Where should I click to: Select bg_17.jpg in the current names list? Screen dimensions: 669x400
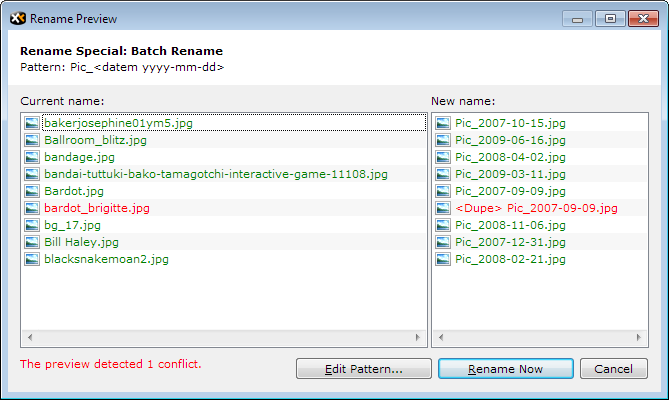click(x=69, y=225)
